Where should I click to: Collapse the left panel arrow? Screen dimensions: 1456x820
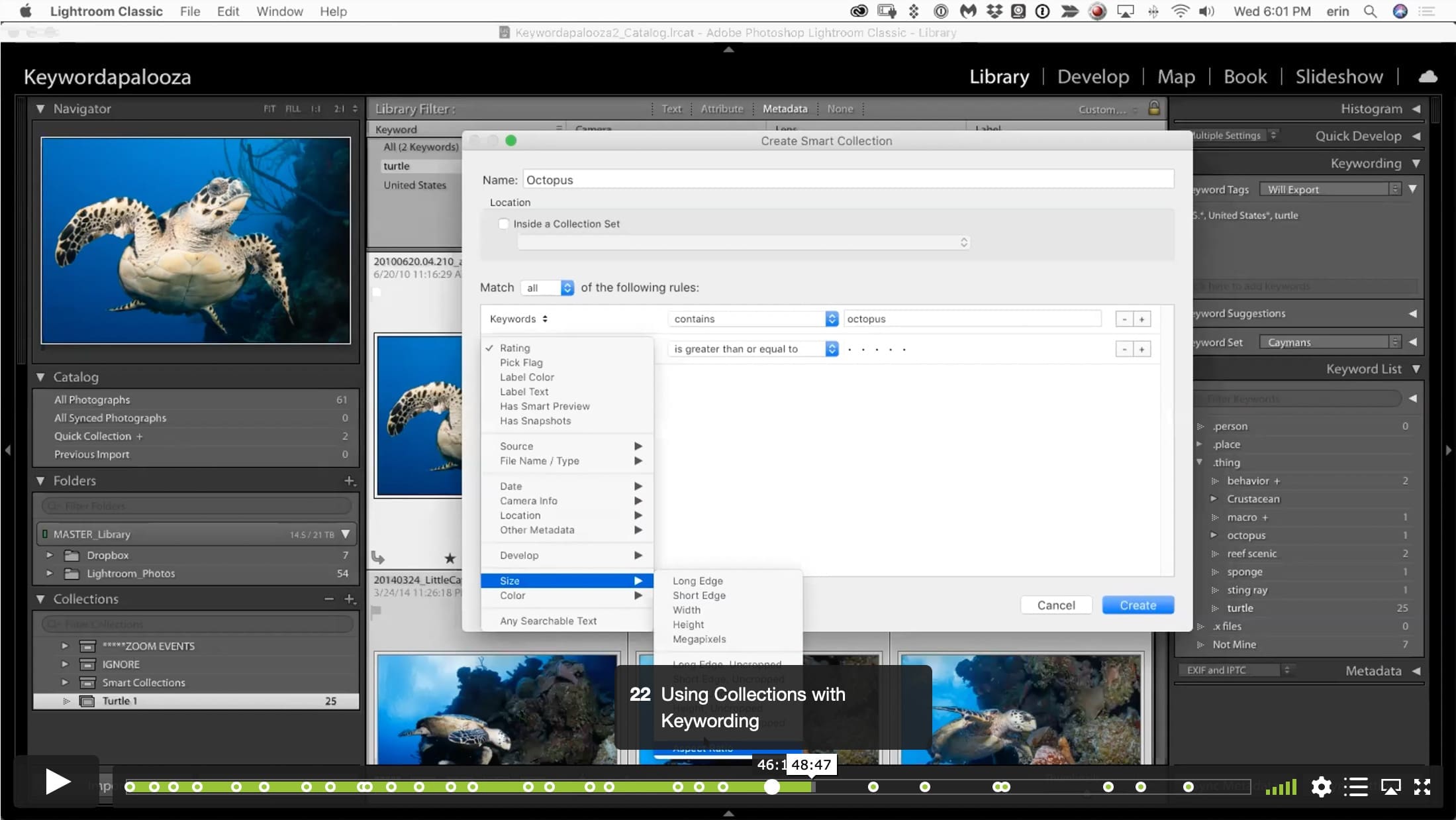[x=8, y=450]
